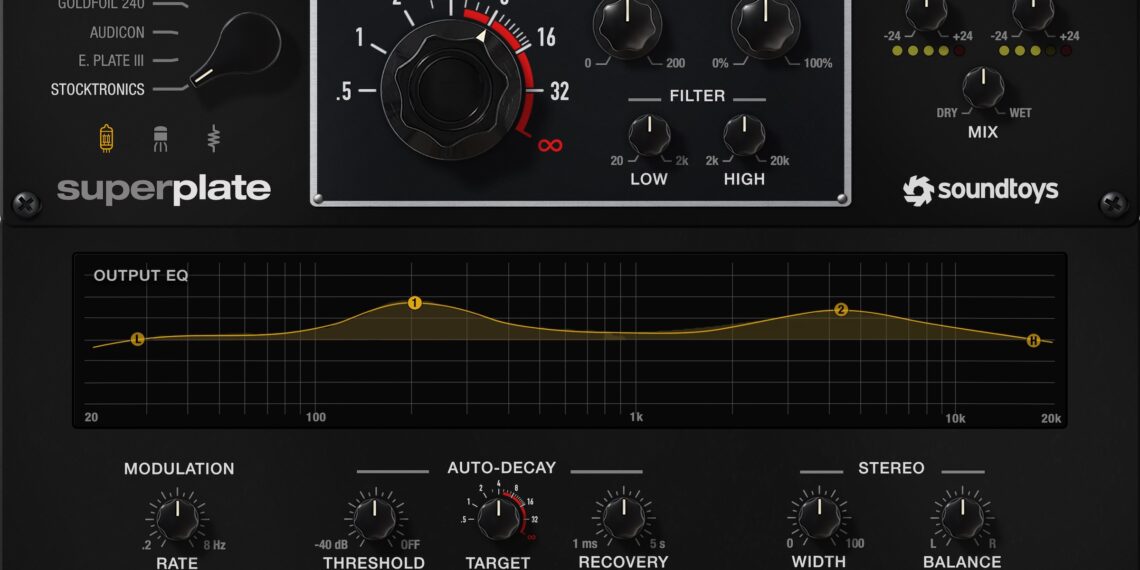Viewport: 1140px width, 570px height.
Task: Click the superplate product name
Action: click(x=164, y=190)
